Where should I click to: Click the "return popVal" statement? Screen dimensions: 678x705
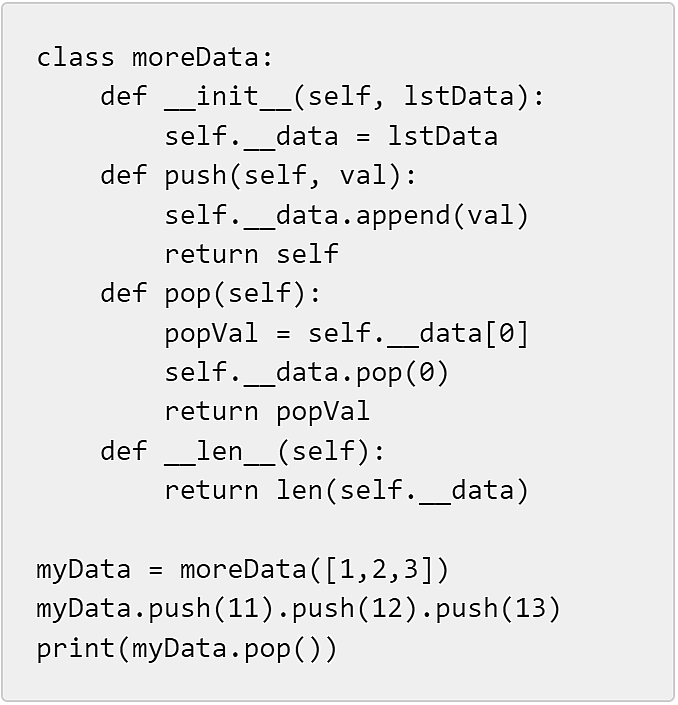tap(267, 411)
